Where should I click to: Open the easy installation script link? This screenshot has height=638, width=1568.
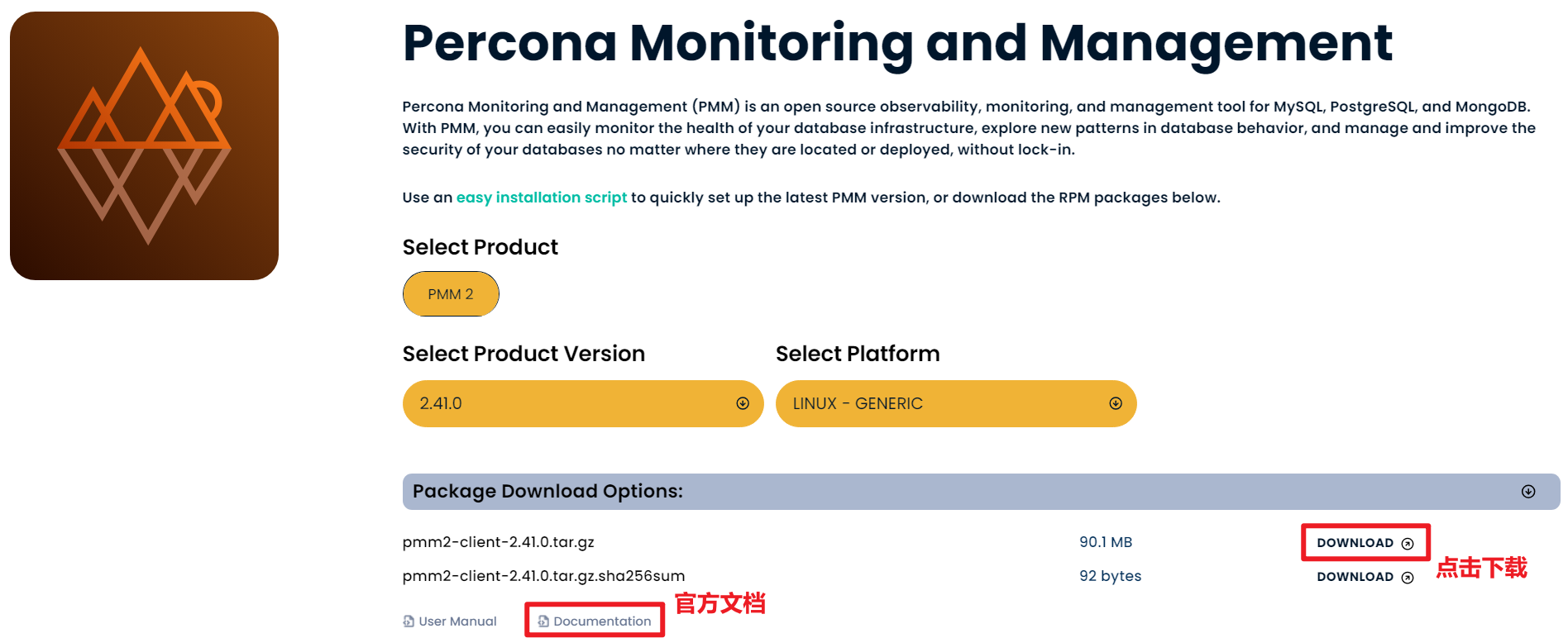(542, 198)
